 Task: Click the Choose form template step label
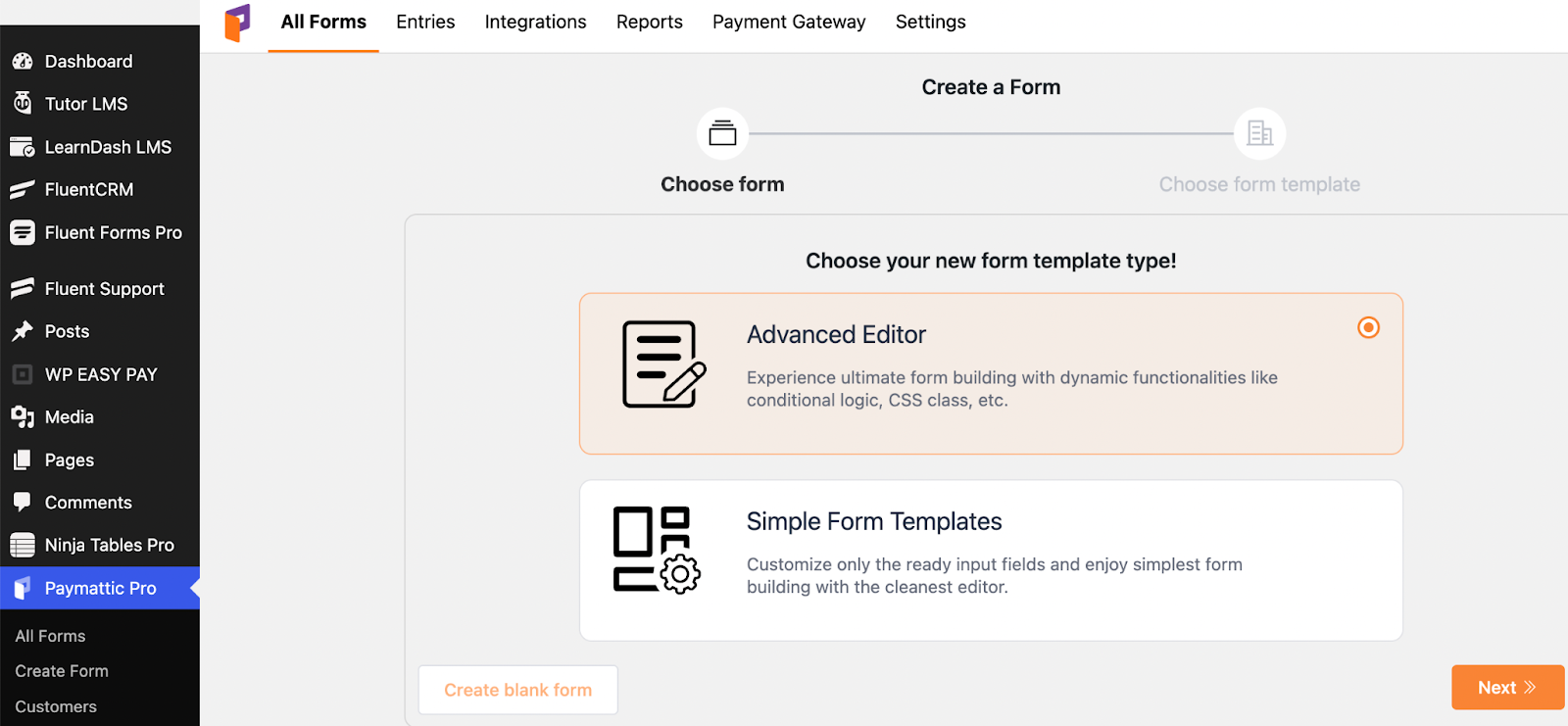[x=1259, y=184]
